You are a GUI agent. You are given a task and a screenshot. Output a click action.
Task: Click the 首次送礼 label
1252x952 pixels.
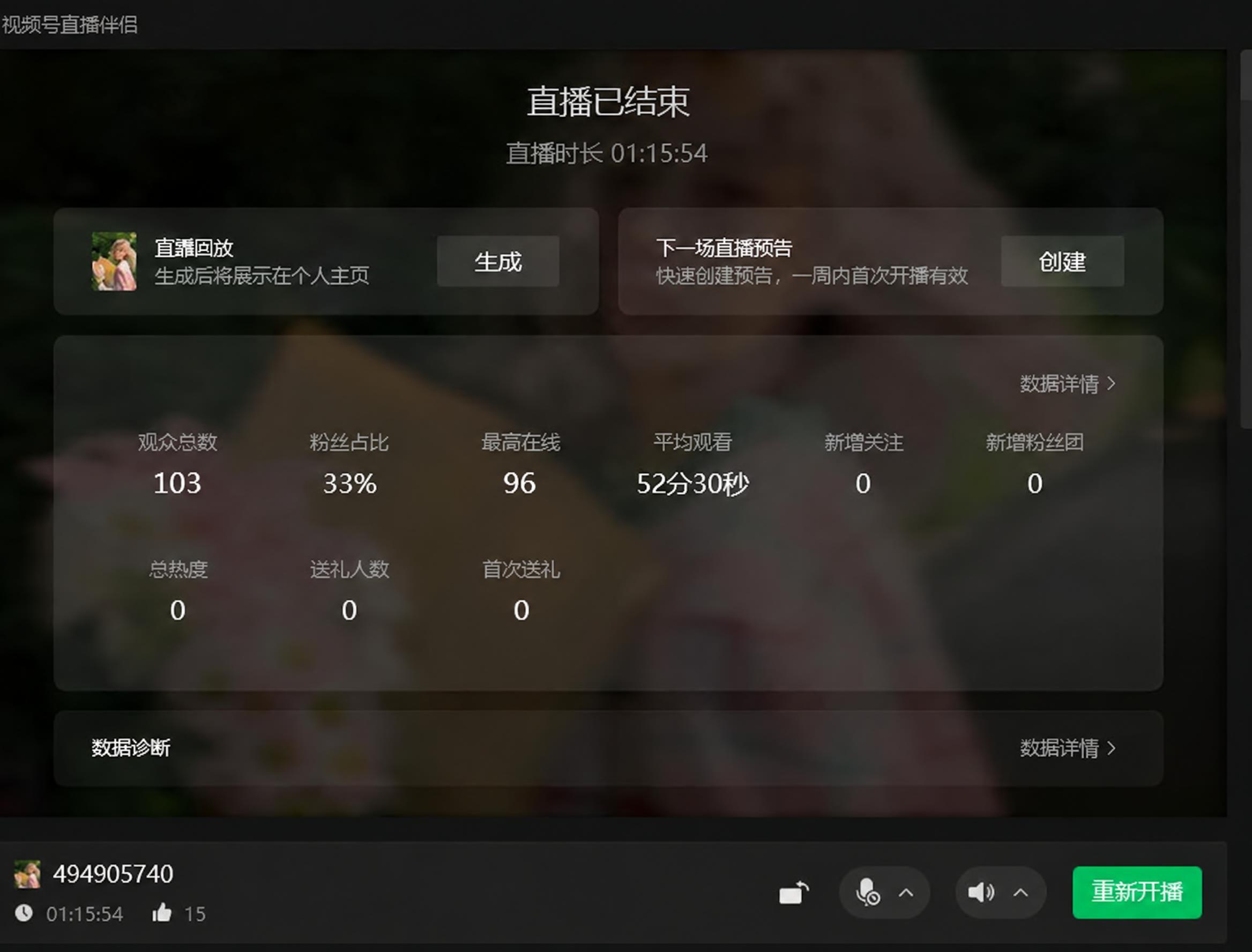tap(520, 569)
